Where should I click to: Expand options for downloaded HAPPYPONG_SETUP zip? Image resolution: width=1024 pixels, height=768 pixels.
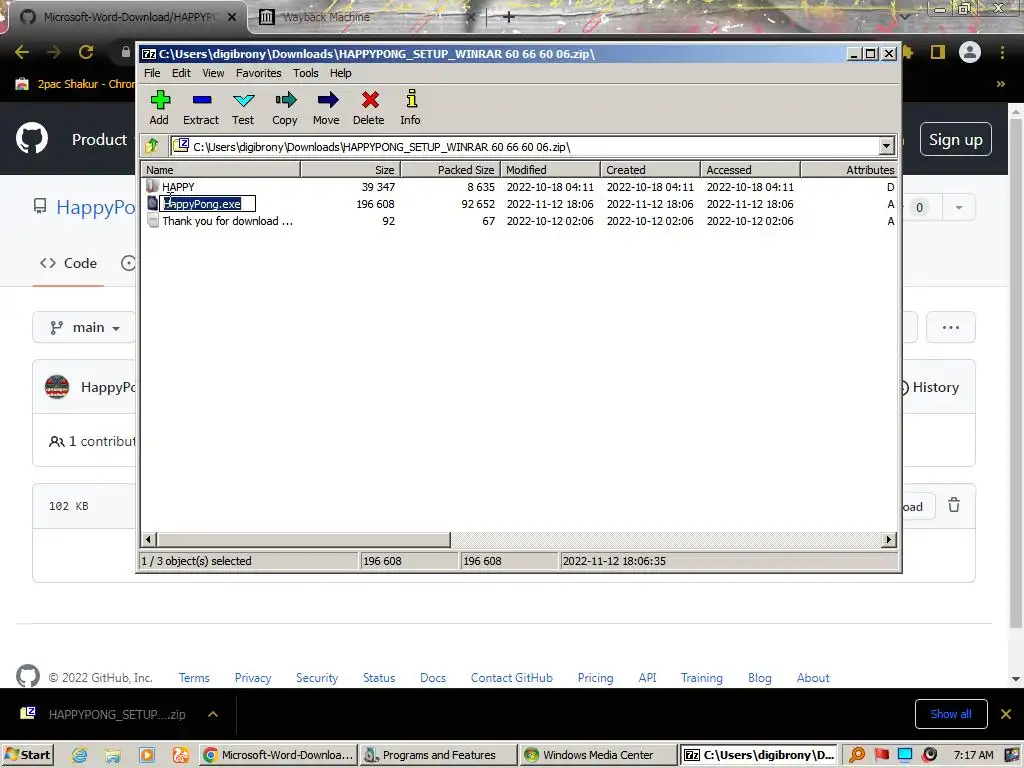213,714
